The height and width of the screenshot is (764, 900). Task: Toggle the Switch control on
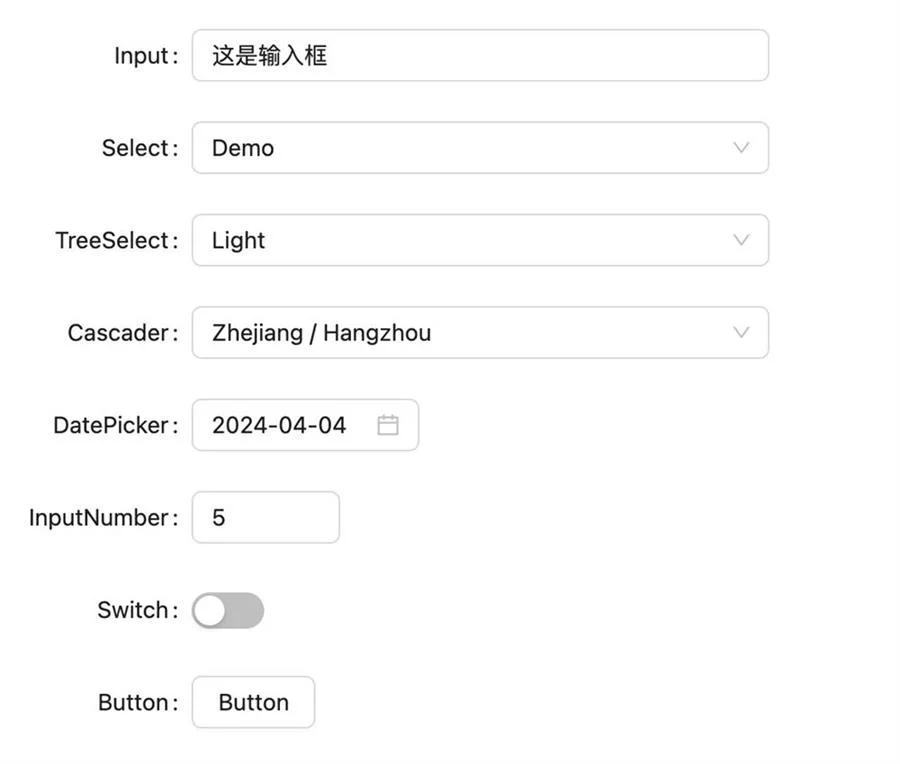click(228, 610)
